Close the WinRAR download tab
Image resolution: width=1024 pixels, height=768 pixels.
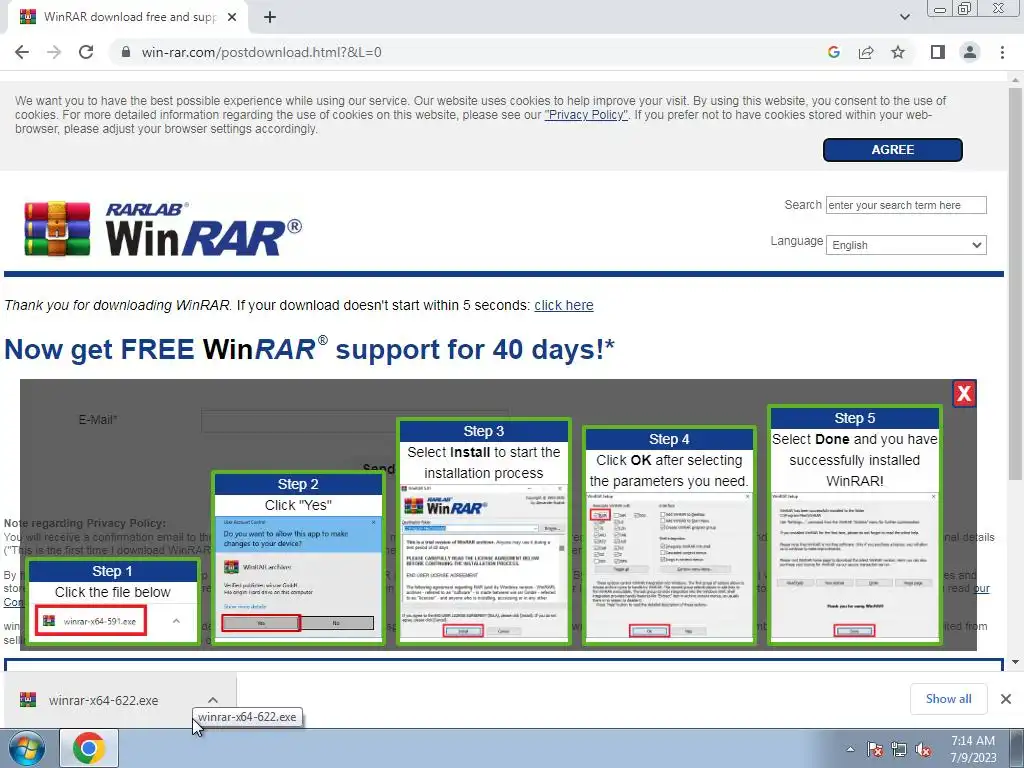[232, 18]
